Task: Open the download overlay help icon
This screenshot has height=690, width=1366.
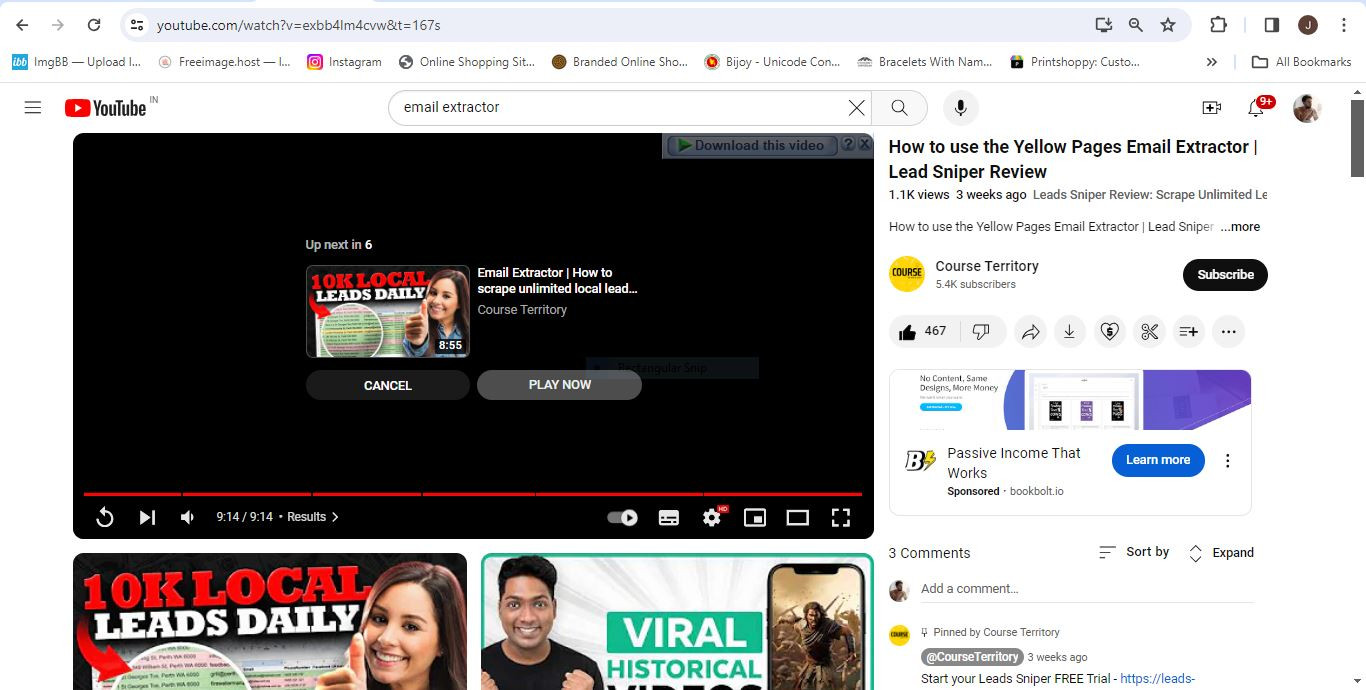Action: (848, 144)
